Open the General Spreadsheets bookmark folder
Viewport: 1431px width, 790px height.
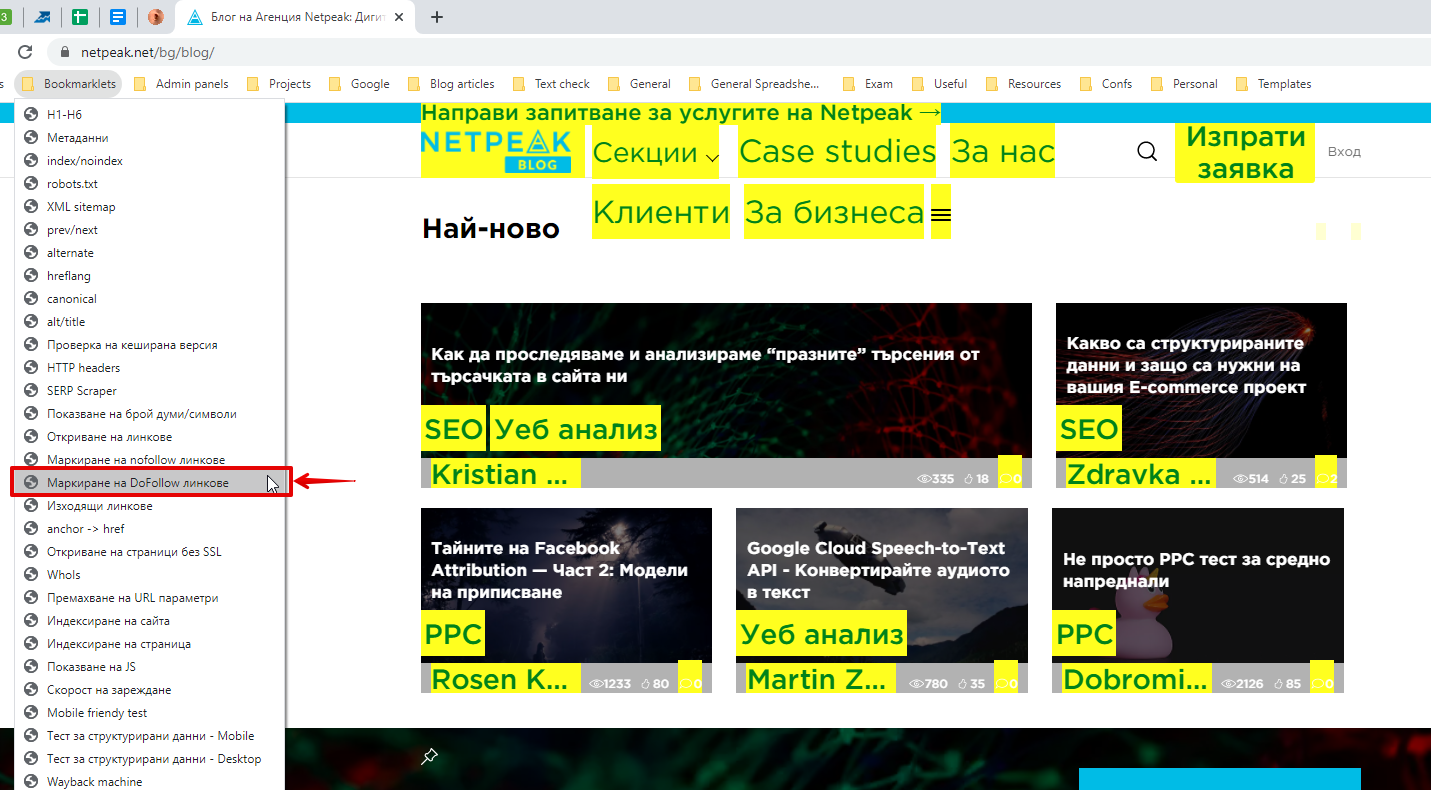click(754, 84)
